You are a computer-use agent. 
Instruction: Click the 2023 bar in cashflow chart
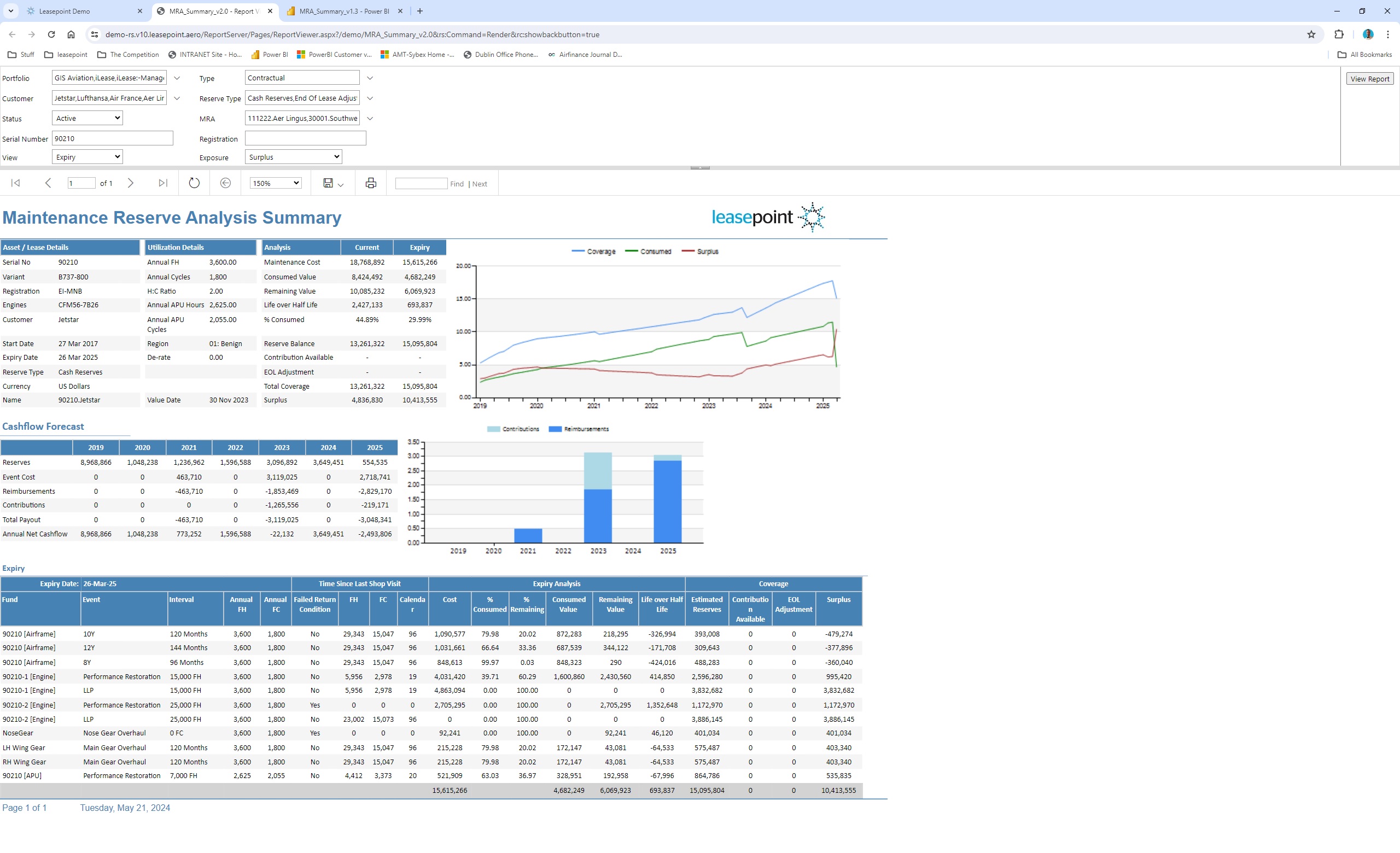598,498
